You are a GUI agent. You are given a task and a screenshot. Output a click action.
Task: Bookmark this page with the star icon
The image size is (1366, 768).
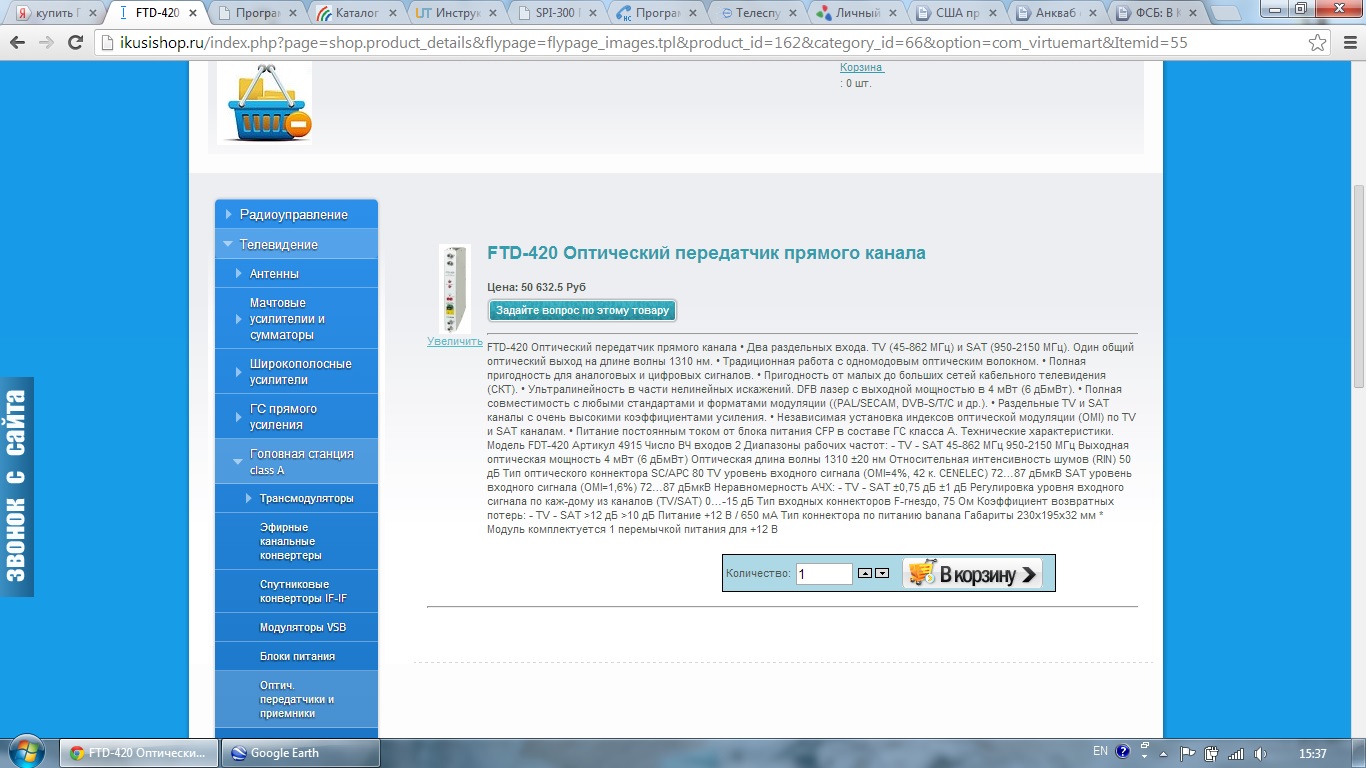[1318, 44]
